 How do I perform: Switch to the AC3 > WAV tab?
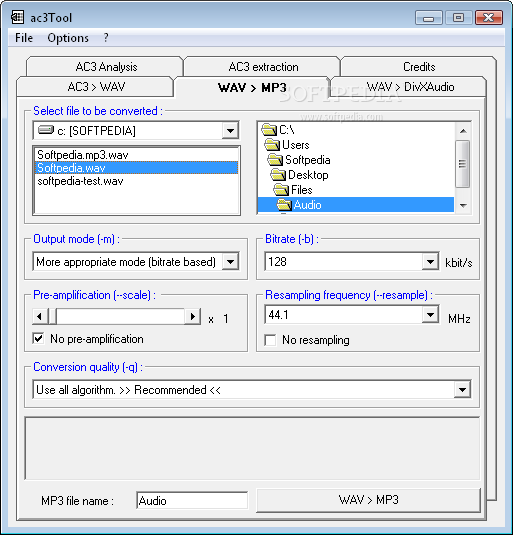[x=95, y=87]
